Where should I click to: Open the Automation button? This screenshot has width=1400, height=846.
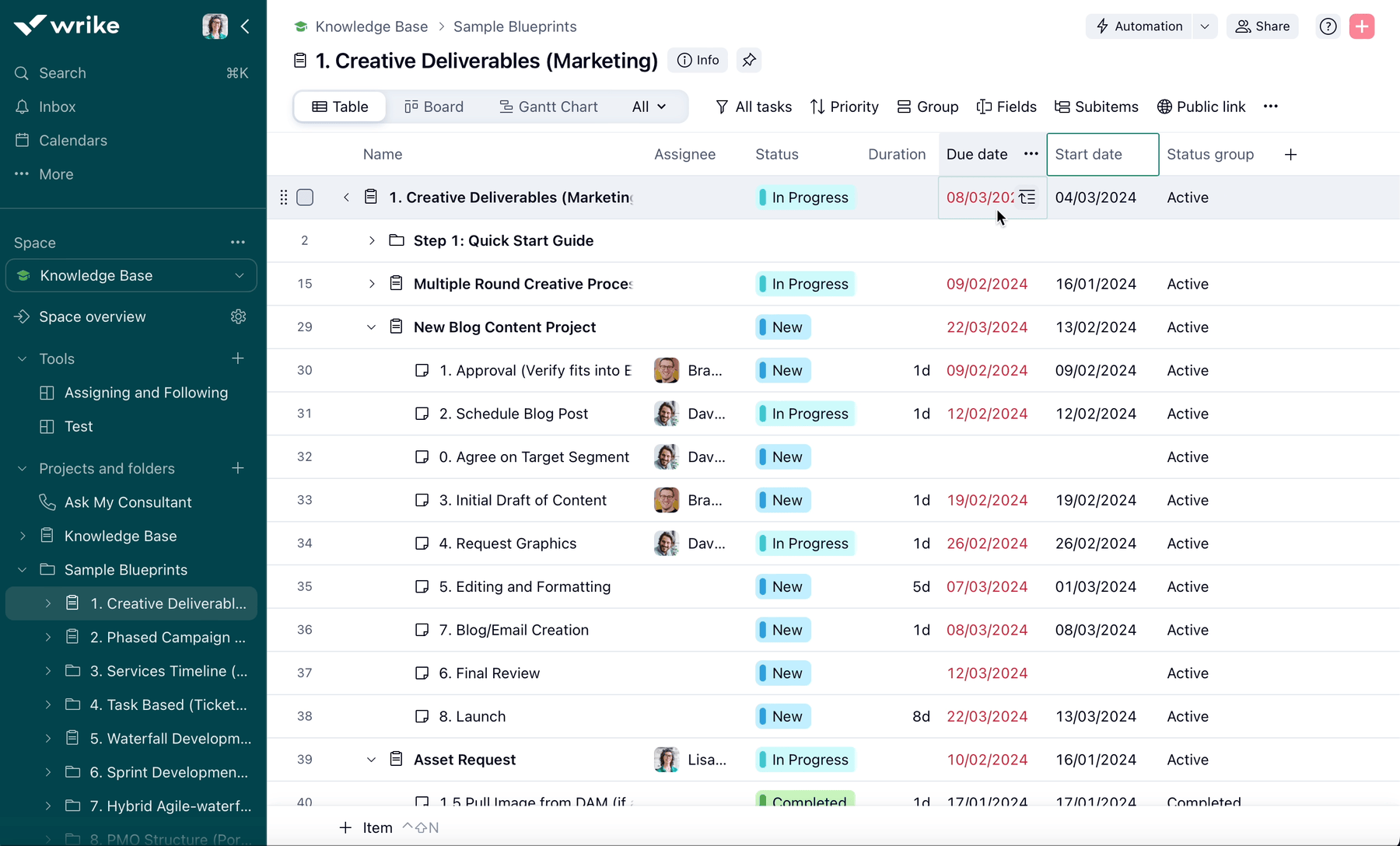tap(1139, 26)
